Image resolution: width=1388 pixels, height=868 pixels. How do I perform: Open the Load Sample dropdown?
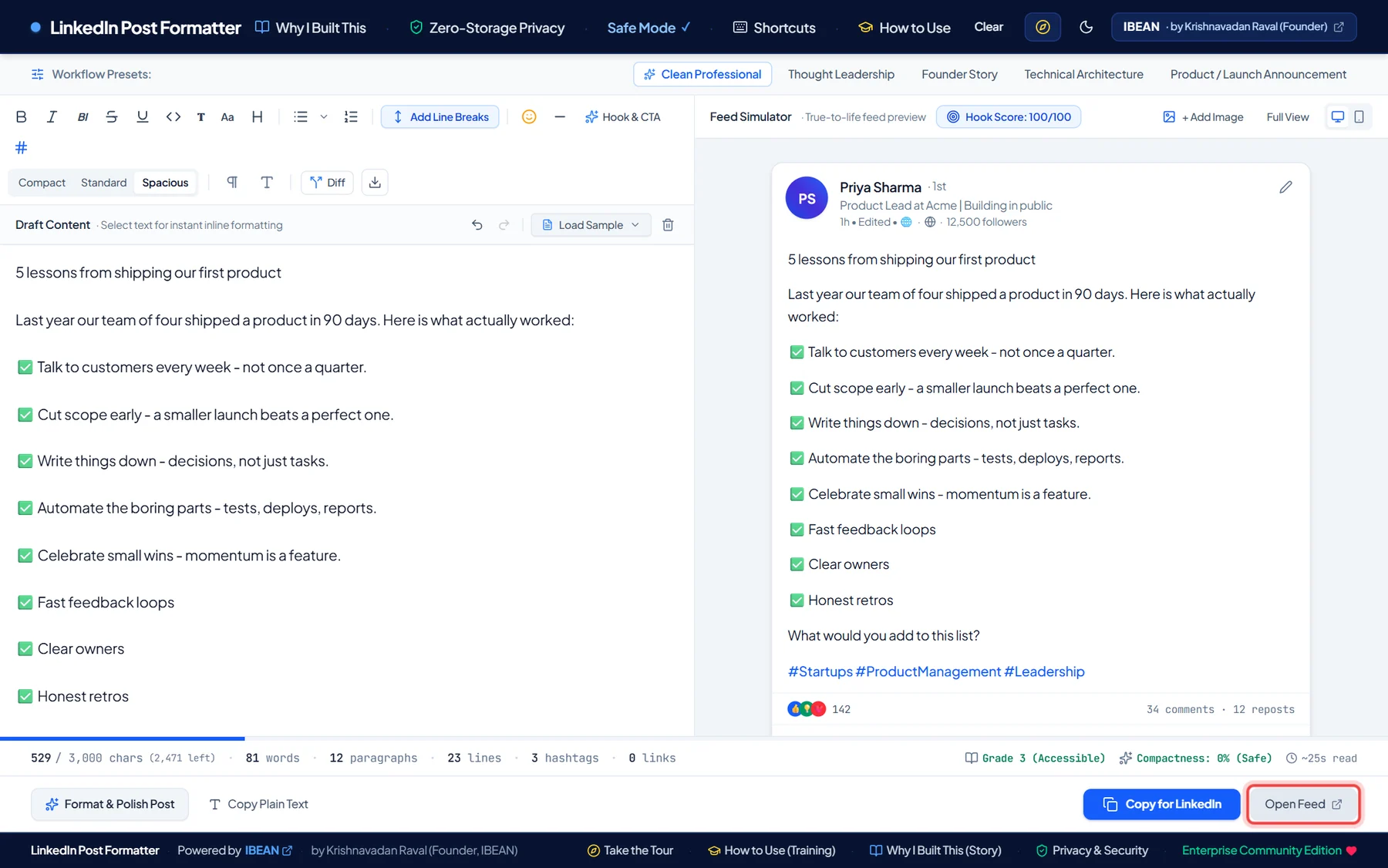tap(591, 225)
